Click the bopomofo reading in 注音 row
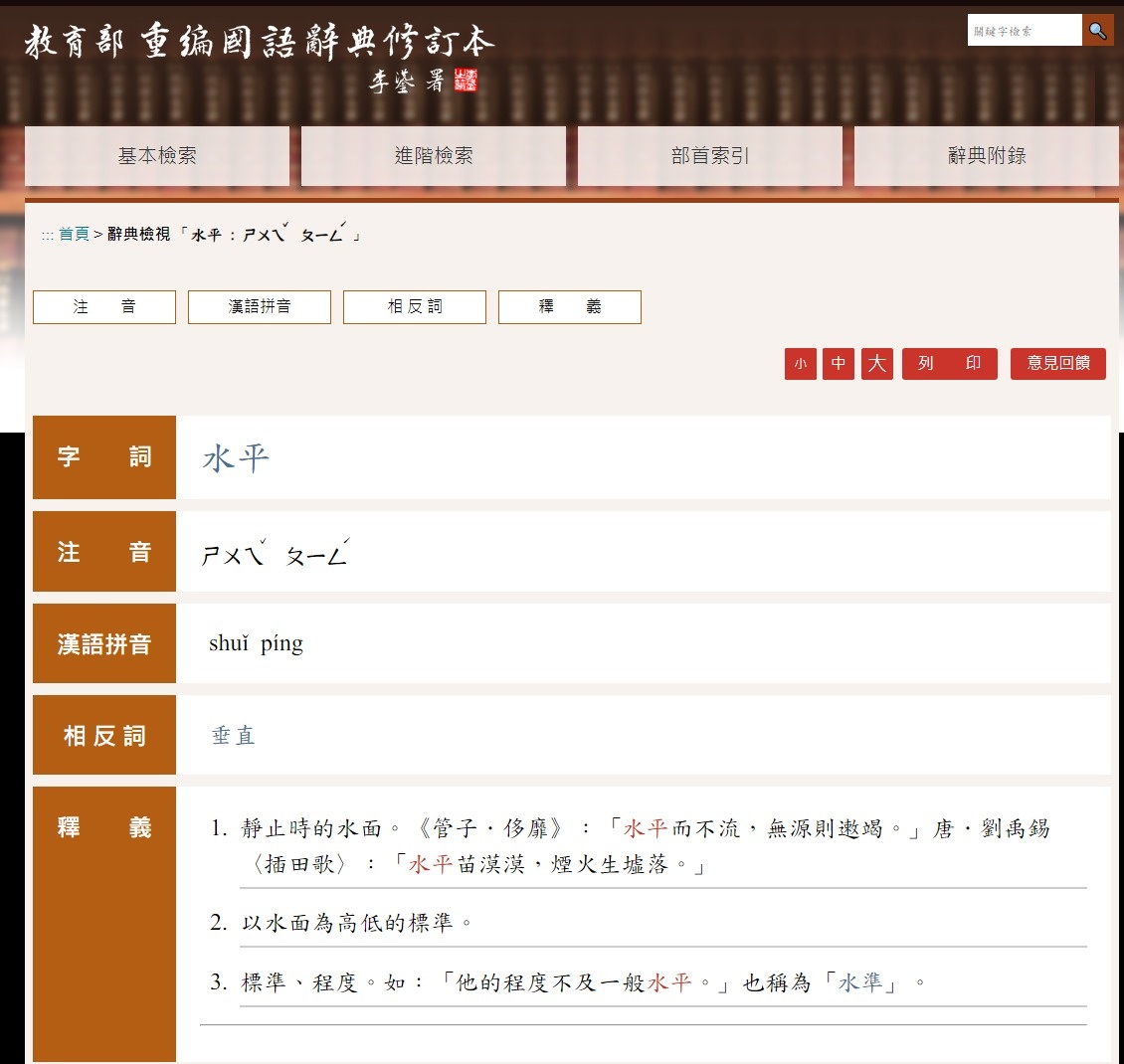This screenshot has width=1124, height=1064. coord(276,553)
